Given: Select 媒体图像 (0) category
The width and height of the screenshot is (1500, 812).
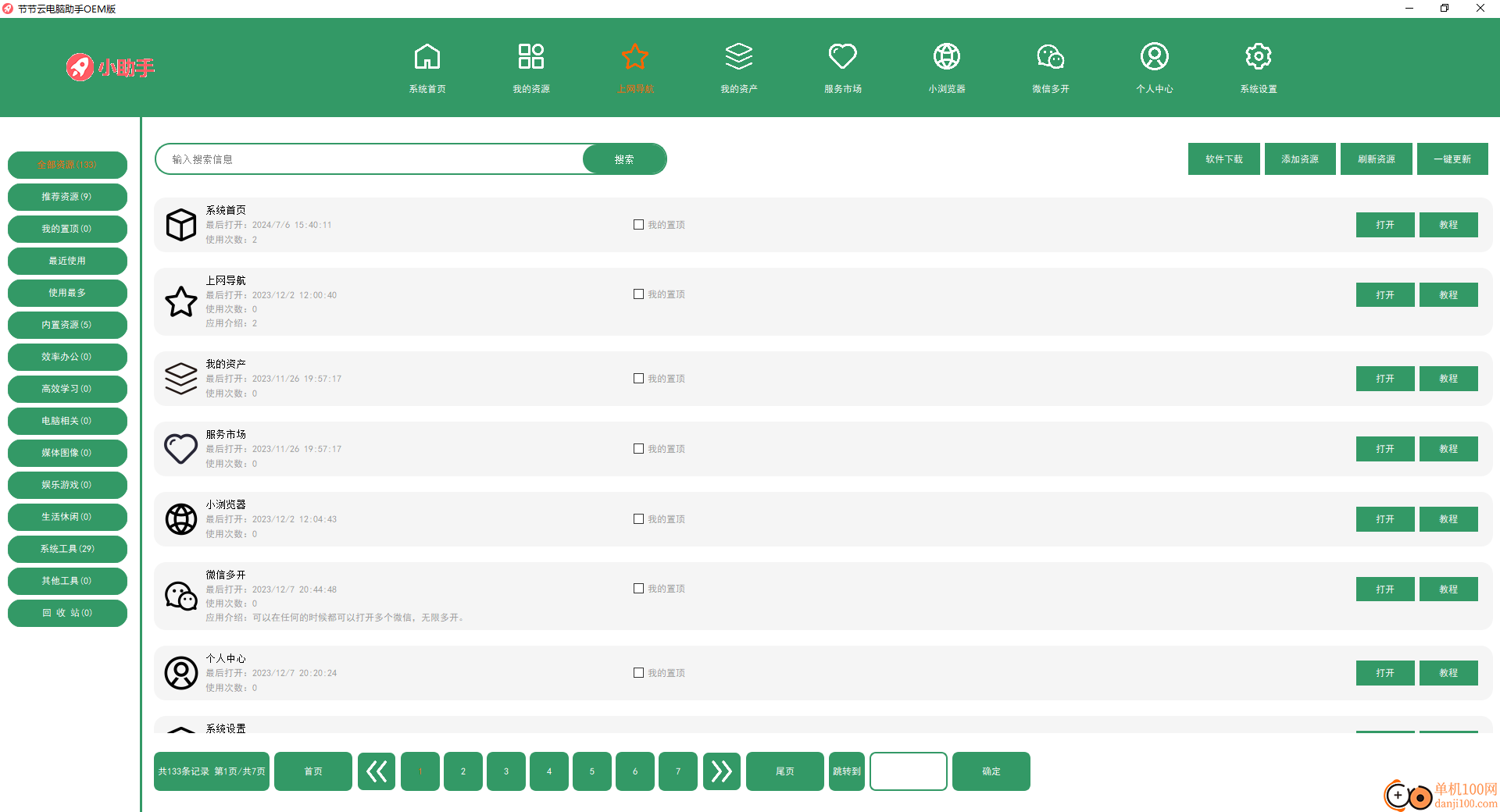Looking at the screenshot, I should coord(67,453).
